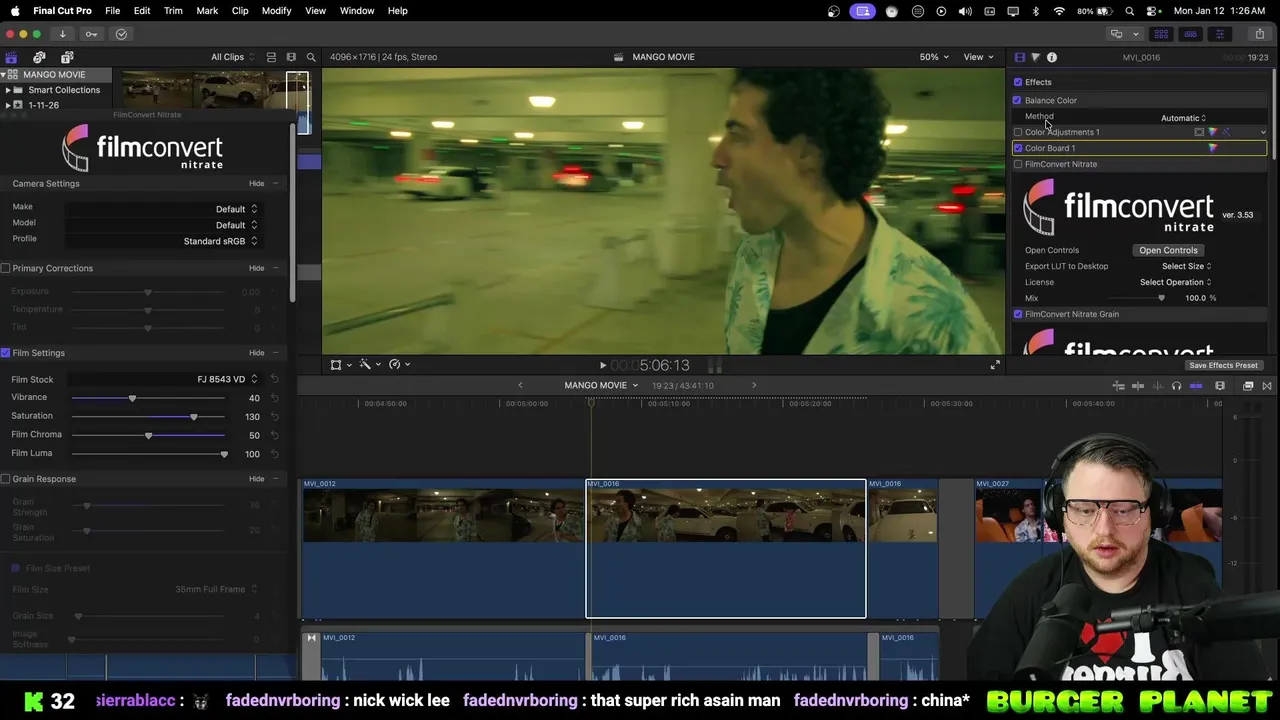Open the Mark menu
This screenshot has width=1280, height=720.
[207, 10]
